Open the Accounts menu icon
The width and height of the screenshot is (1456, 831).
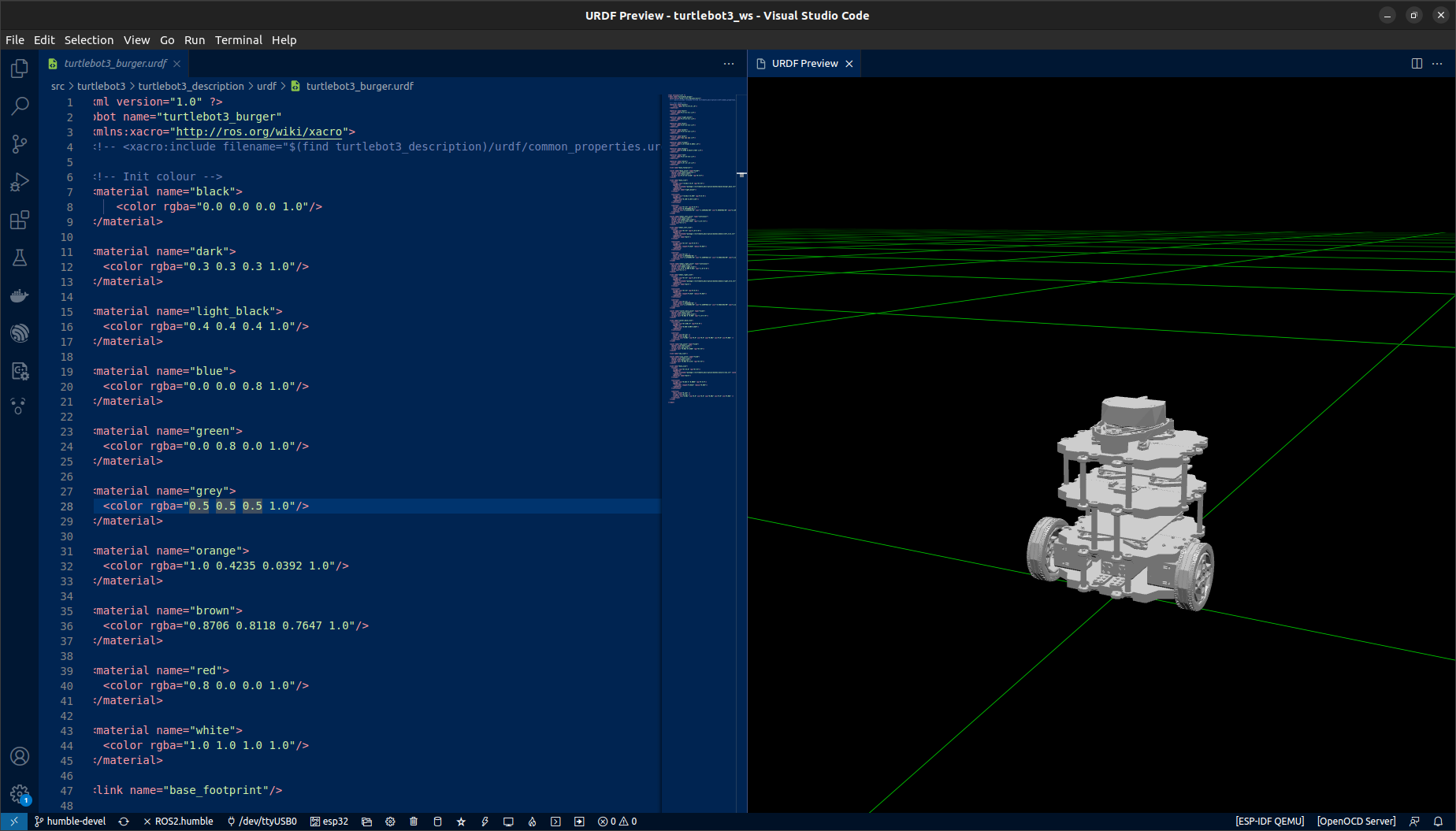20,756
